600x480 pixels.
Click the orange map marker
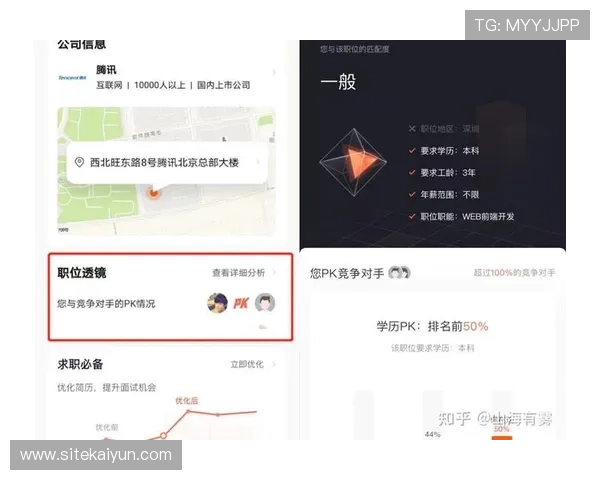tap(154, 192)
